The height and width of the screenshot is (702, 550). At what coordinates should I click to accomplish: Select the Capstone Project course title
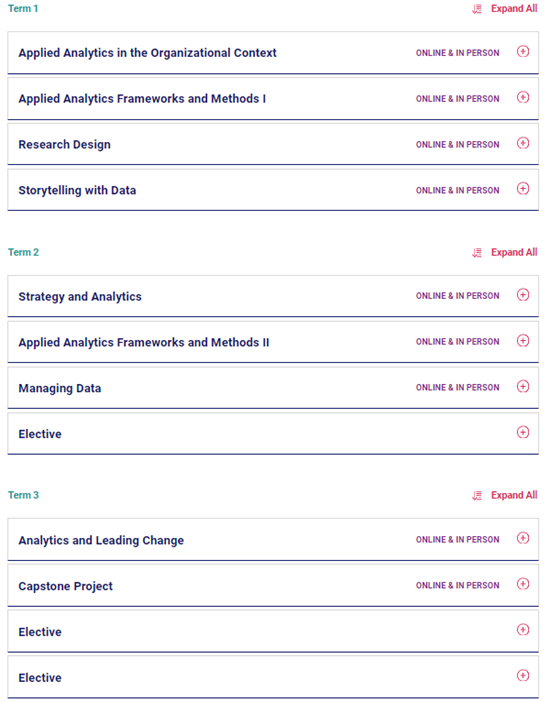point(65,586)
